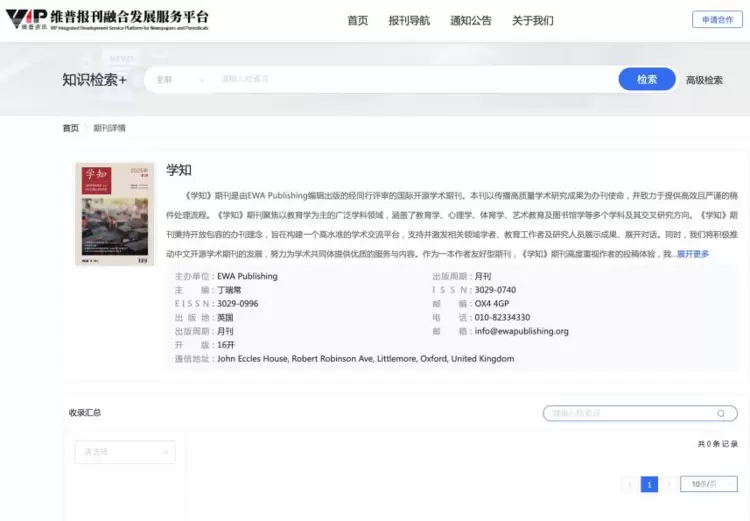Open the 高级检索 advanced search link

[x=704, y=80]
